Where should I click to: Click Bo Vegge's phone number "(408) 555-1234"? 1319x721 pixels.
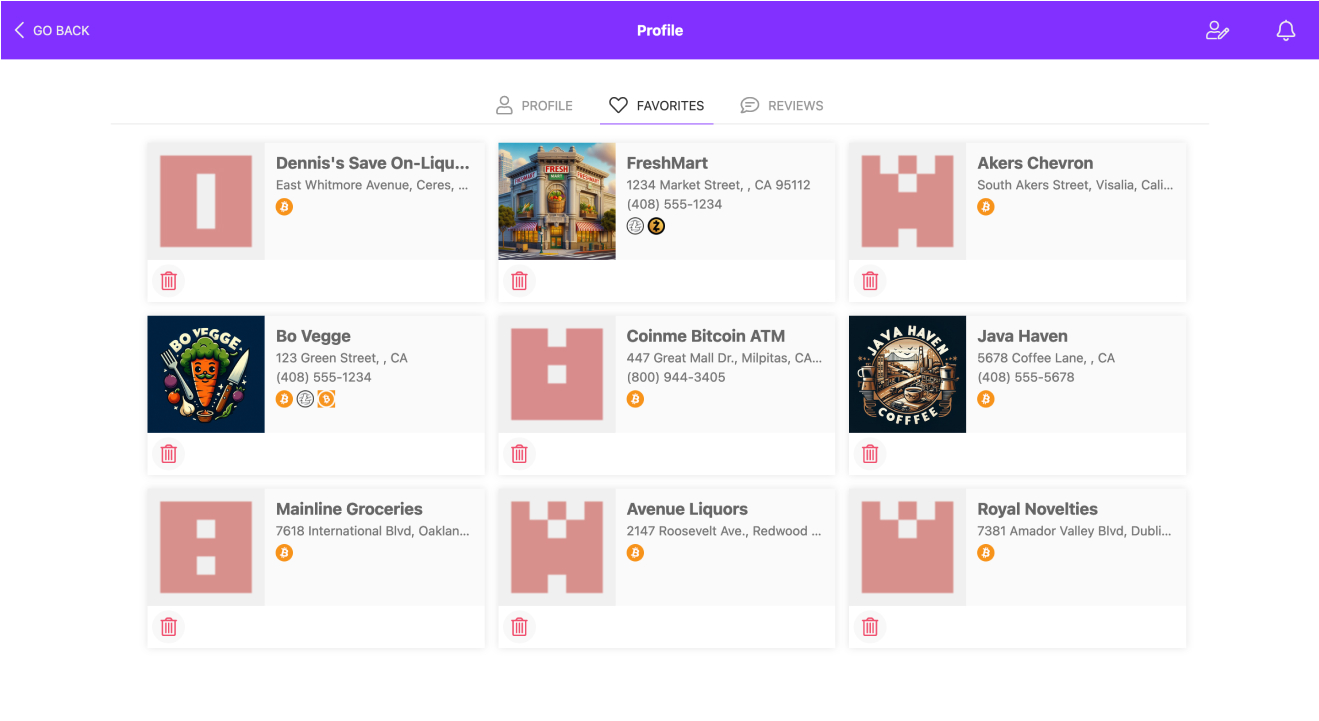pyautogui.click(x=323, y=377)
